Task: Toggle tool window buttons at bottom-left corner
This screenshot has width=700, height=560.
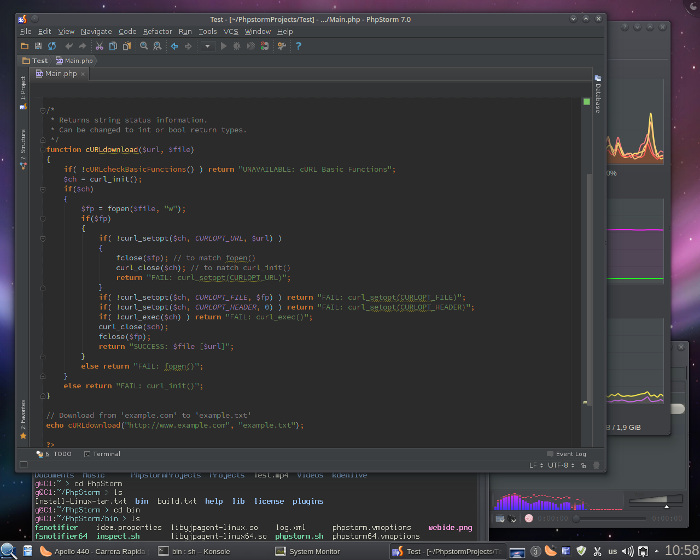Action: click(x=24, y=464)
